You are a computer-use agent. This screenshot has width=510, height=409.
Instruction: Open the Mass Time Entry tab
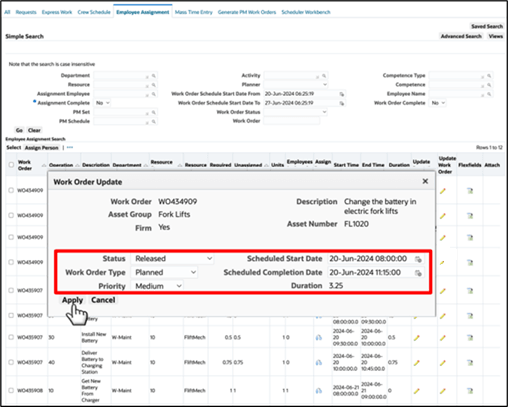tap(193, 12)
